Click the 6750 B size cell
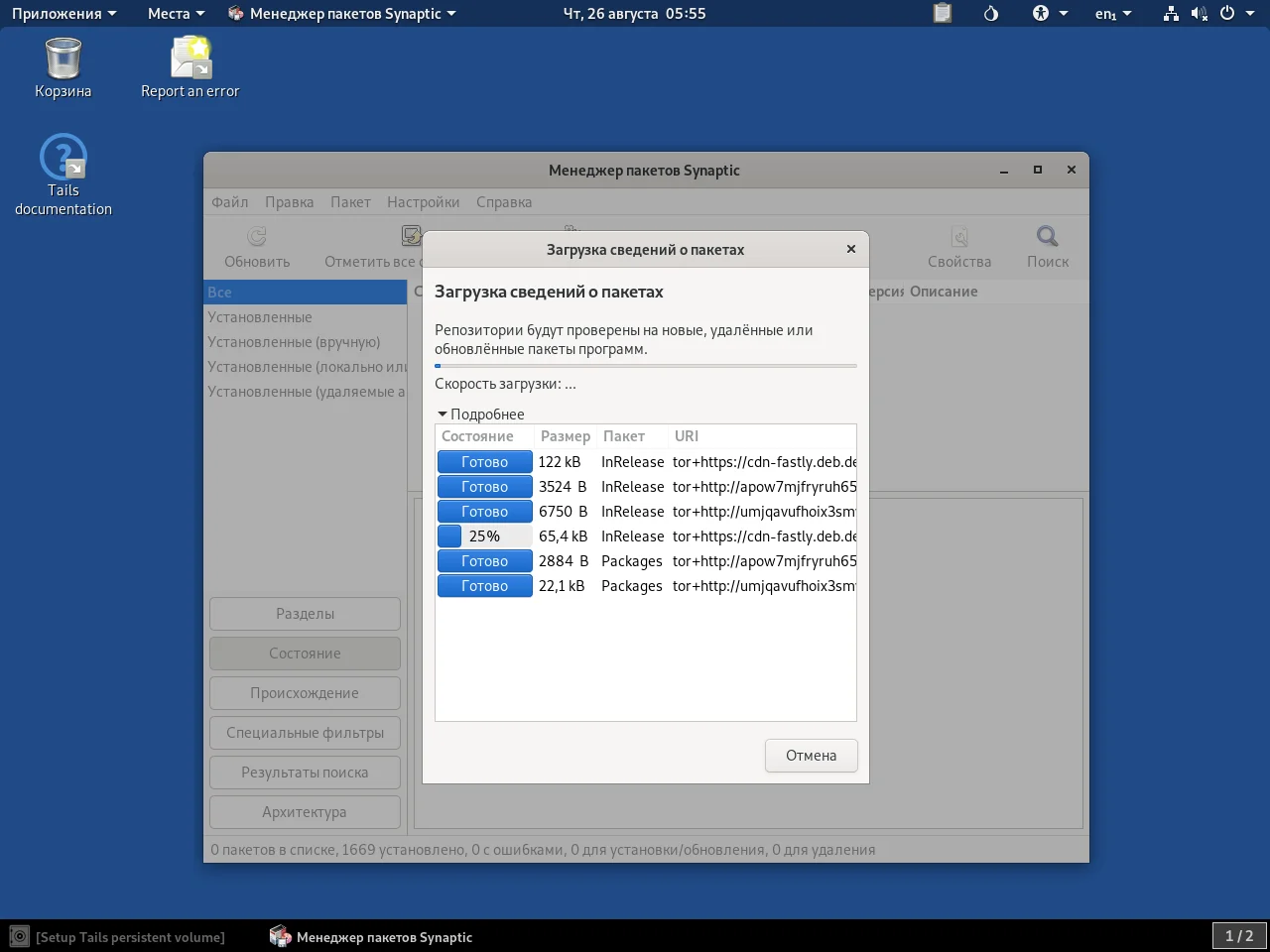This screenshot has height=952, width=1270. 563,512
